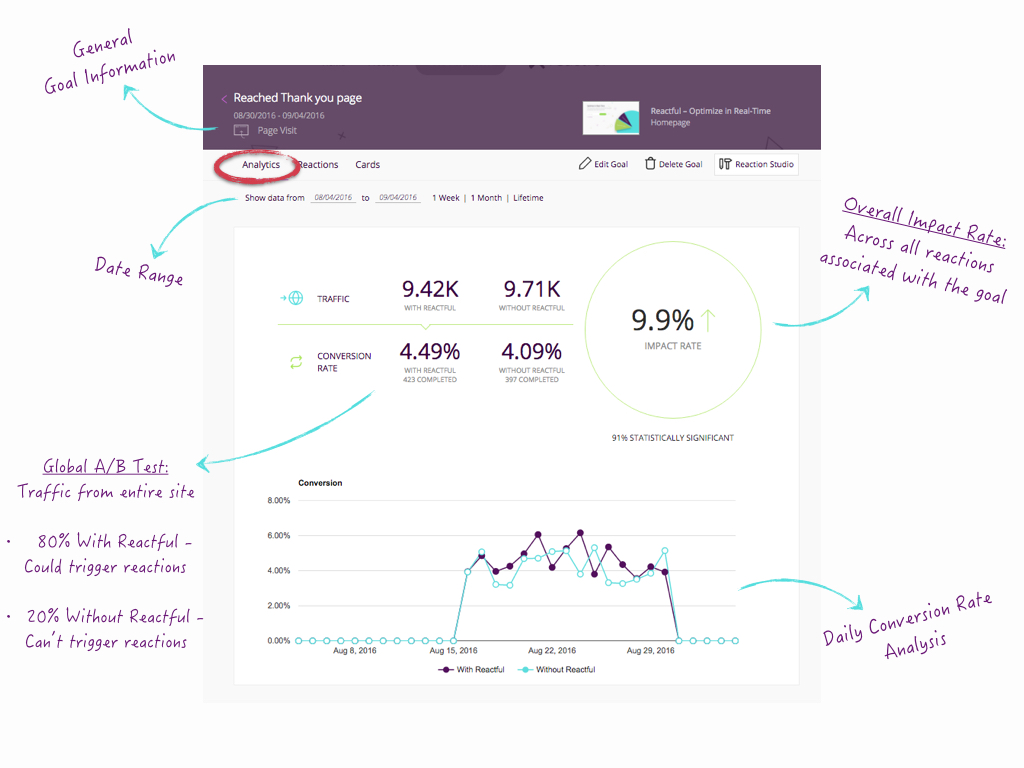Click the Page Visit monitor icon

[x=241, y=131]
